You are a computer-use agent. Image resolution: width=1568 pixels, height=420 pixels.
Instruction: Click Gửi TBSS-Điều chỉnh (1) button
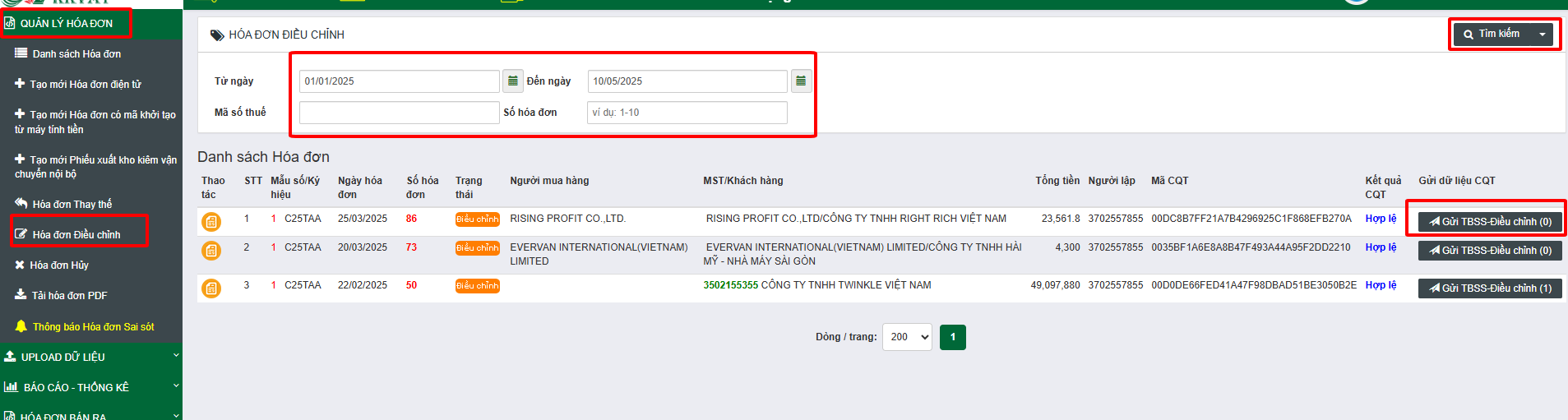[x=1489, y=288]
